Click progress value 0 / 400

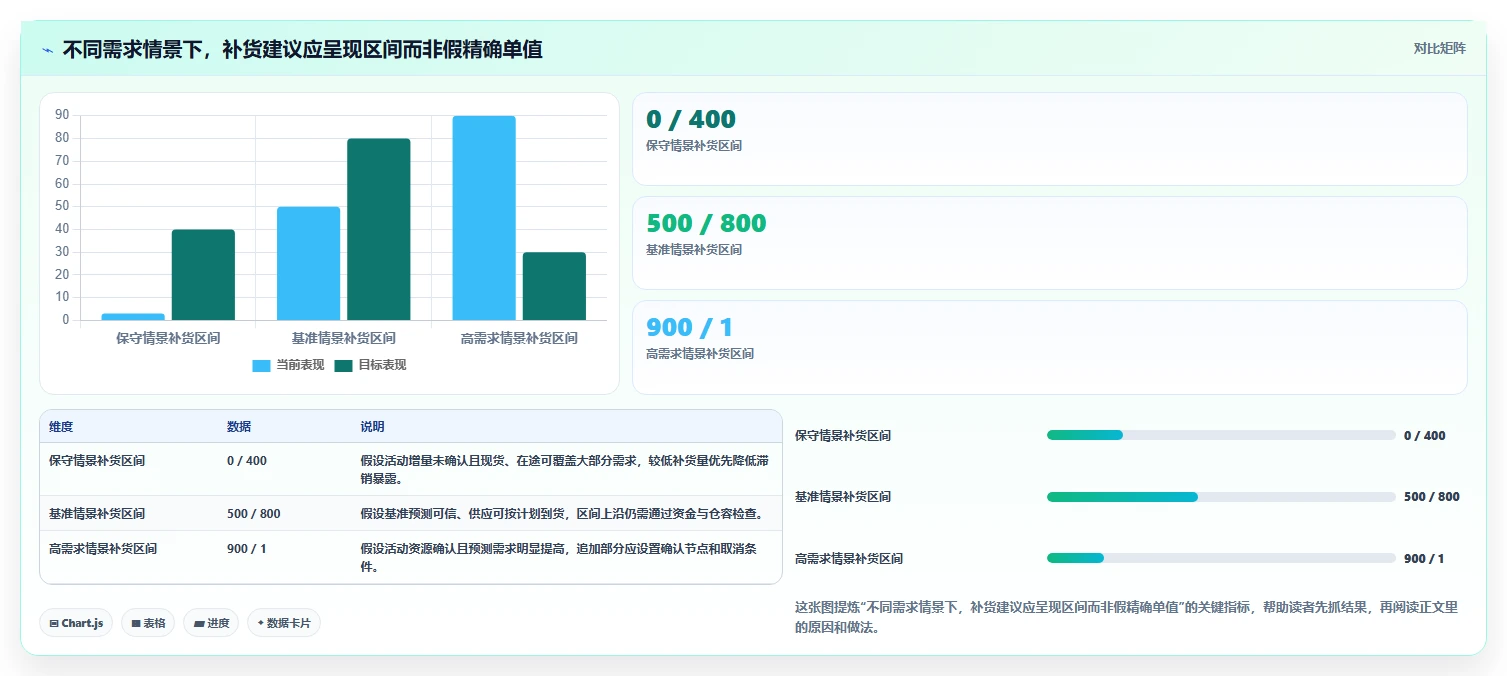1425,436
